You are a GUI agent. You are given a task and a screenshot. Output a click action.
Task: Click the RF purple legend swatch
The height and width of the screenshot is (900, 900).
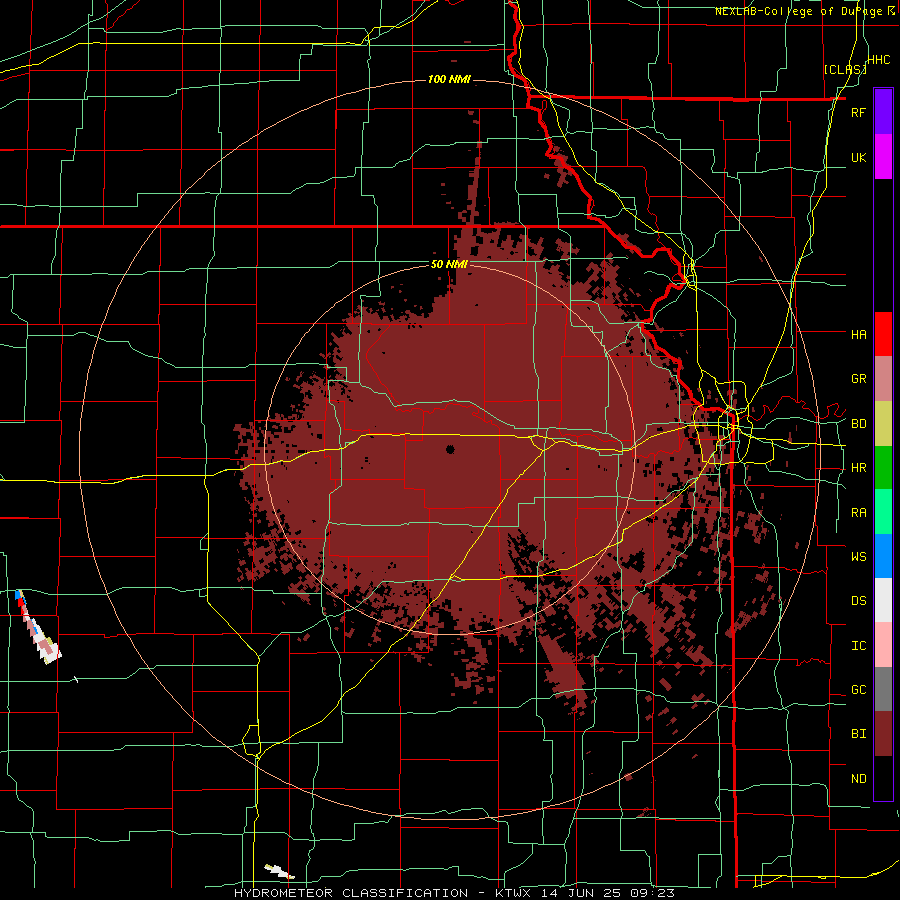[883, 112]
